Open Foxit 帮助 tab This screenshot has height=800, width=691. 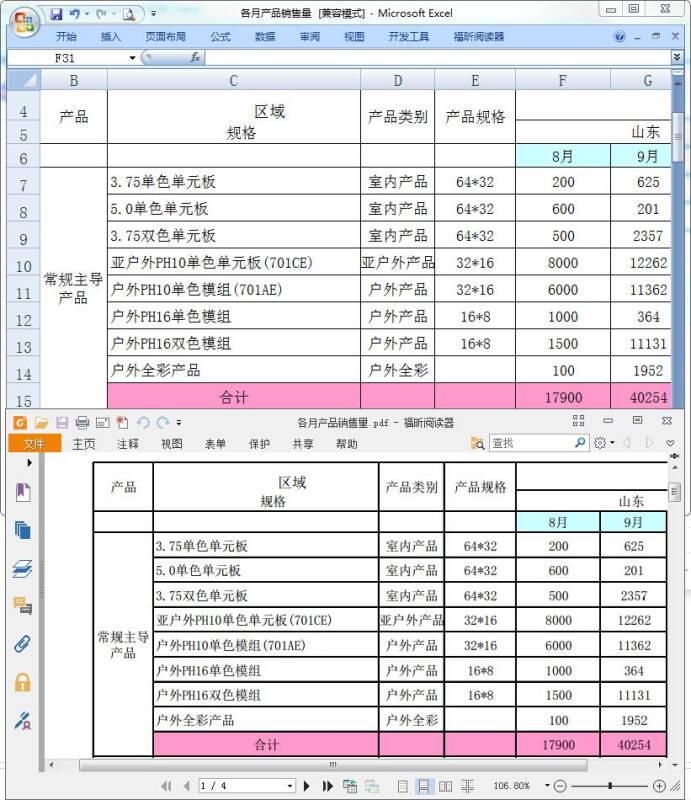pos(347,444)
